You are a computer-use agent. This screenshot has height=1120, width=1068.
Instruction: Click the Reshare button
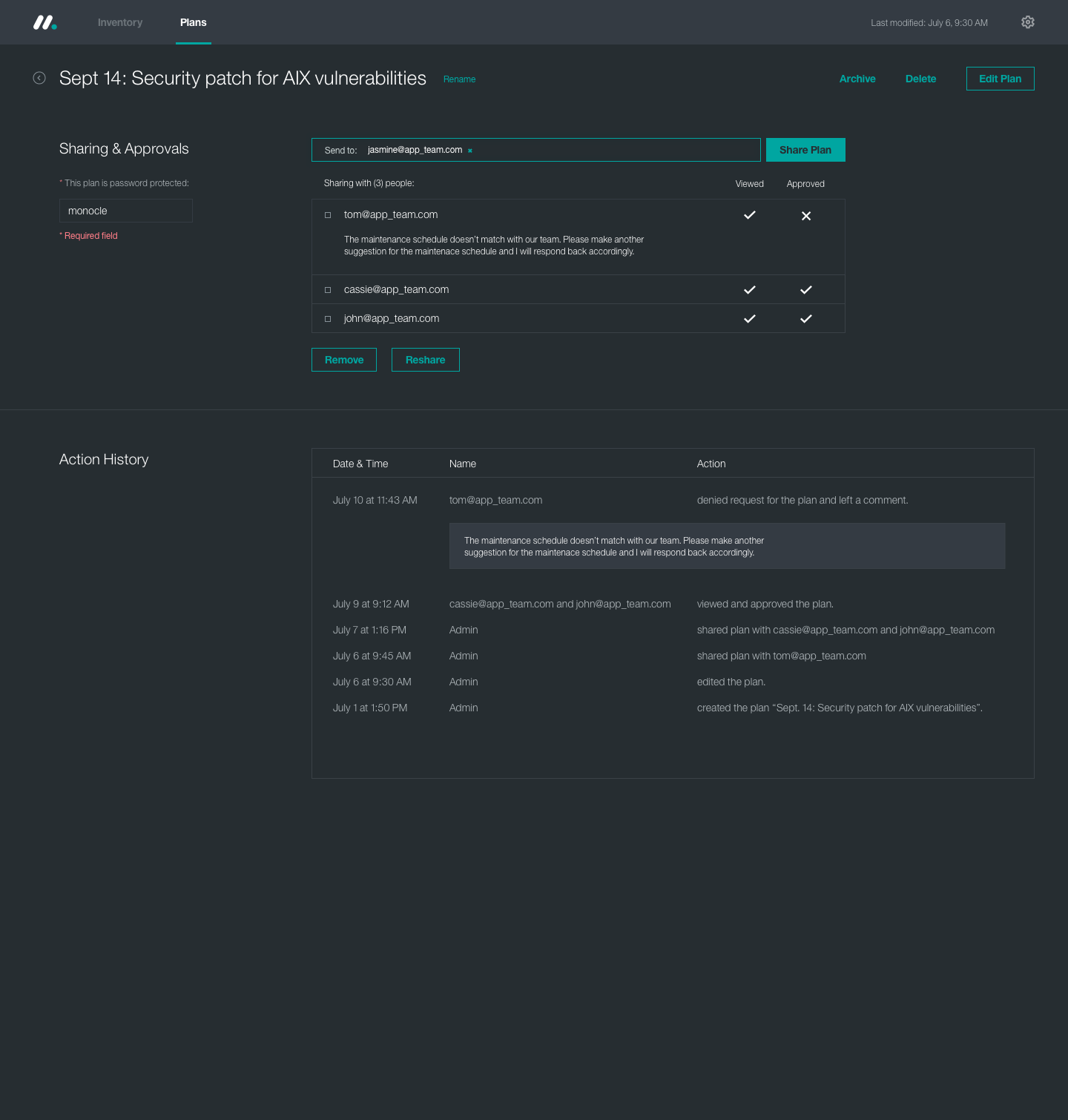point(426,360)
